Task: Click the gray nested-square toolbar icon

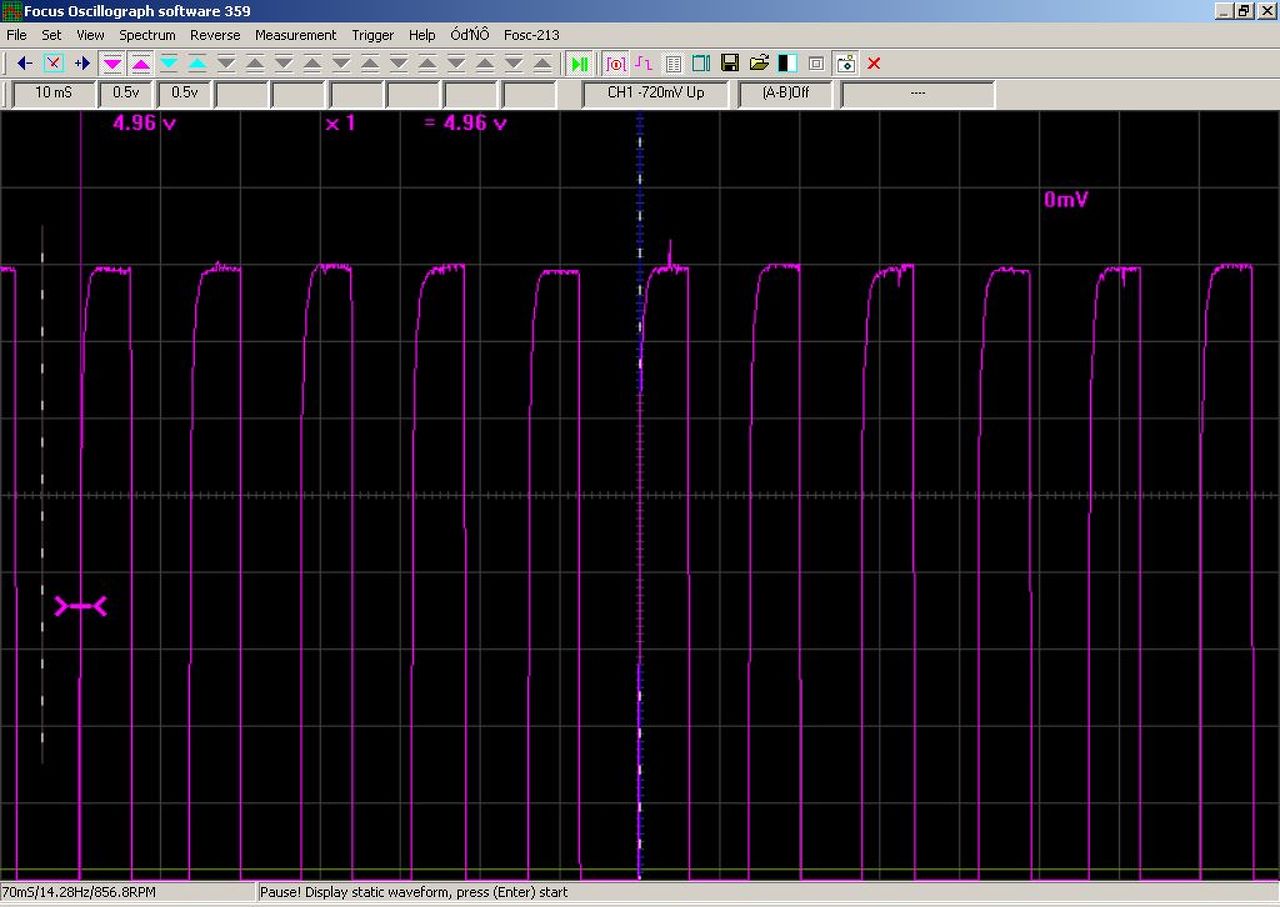Action: coord(816,64)
